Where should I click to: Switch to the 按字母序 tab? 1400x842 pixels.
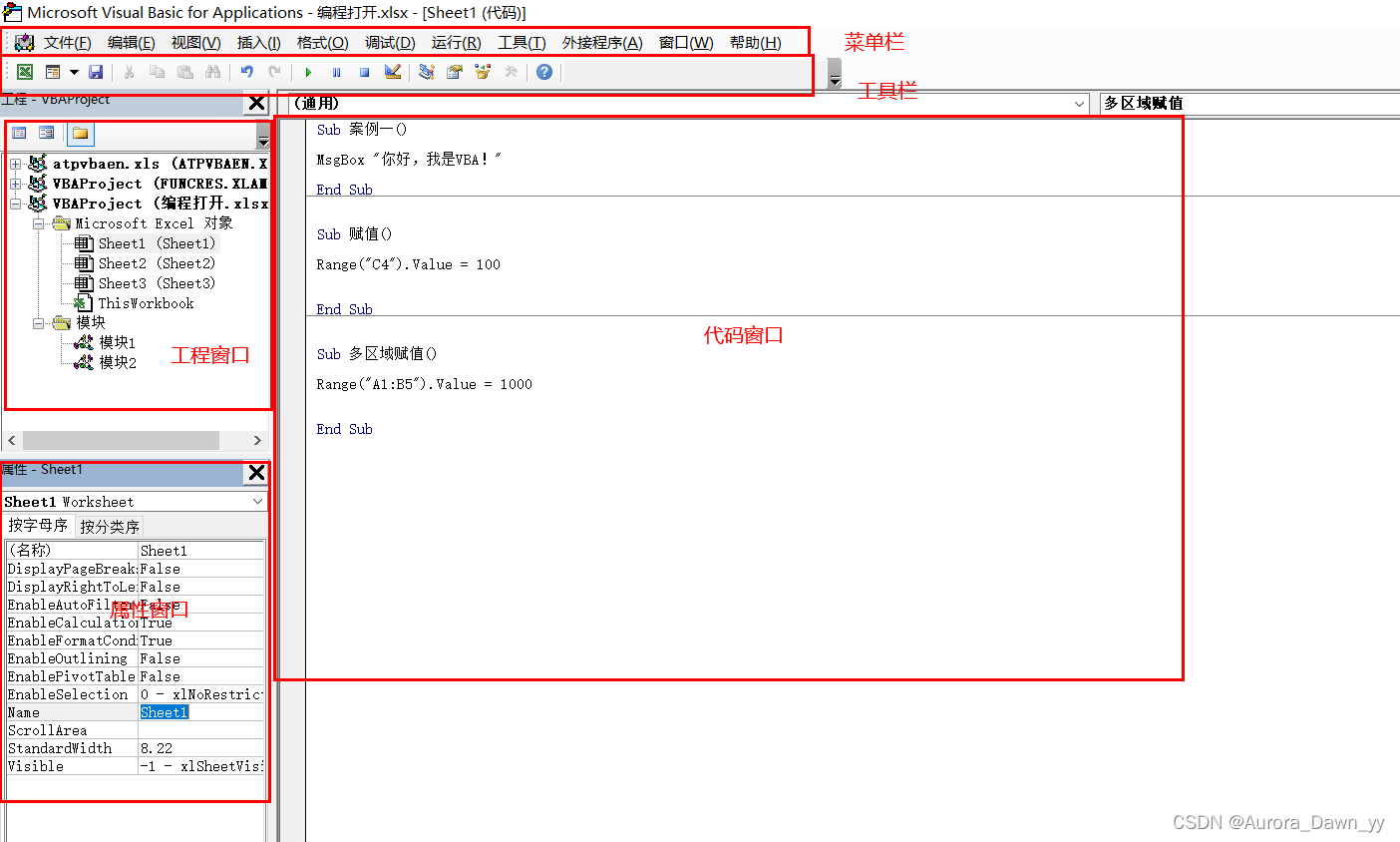(38, 526)
